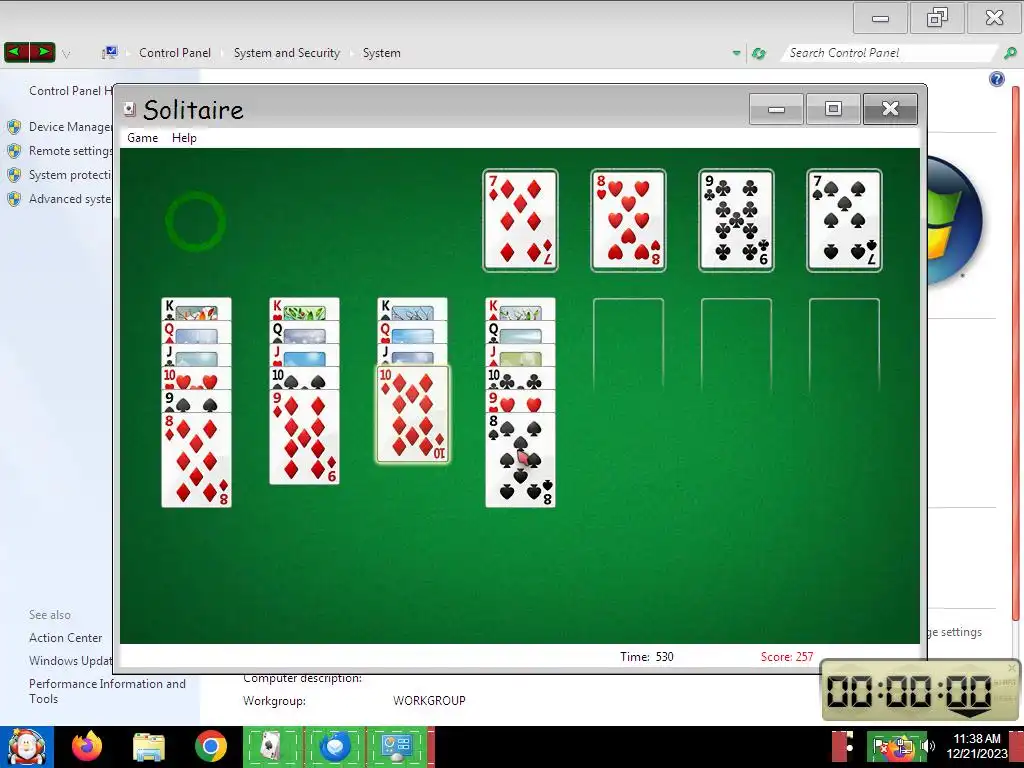Click the Jack of diamonds card
The width and height of the screenshot is (1024, 768).
click(520, 355)
